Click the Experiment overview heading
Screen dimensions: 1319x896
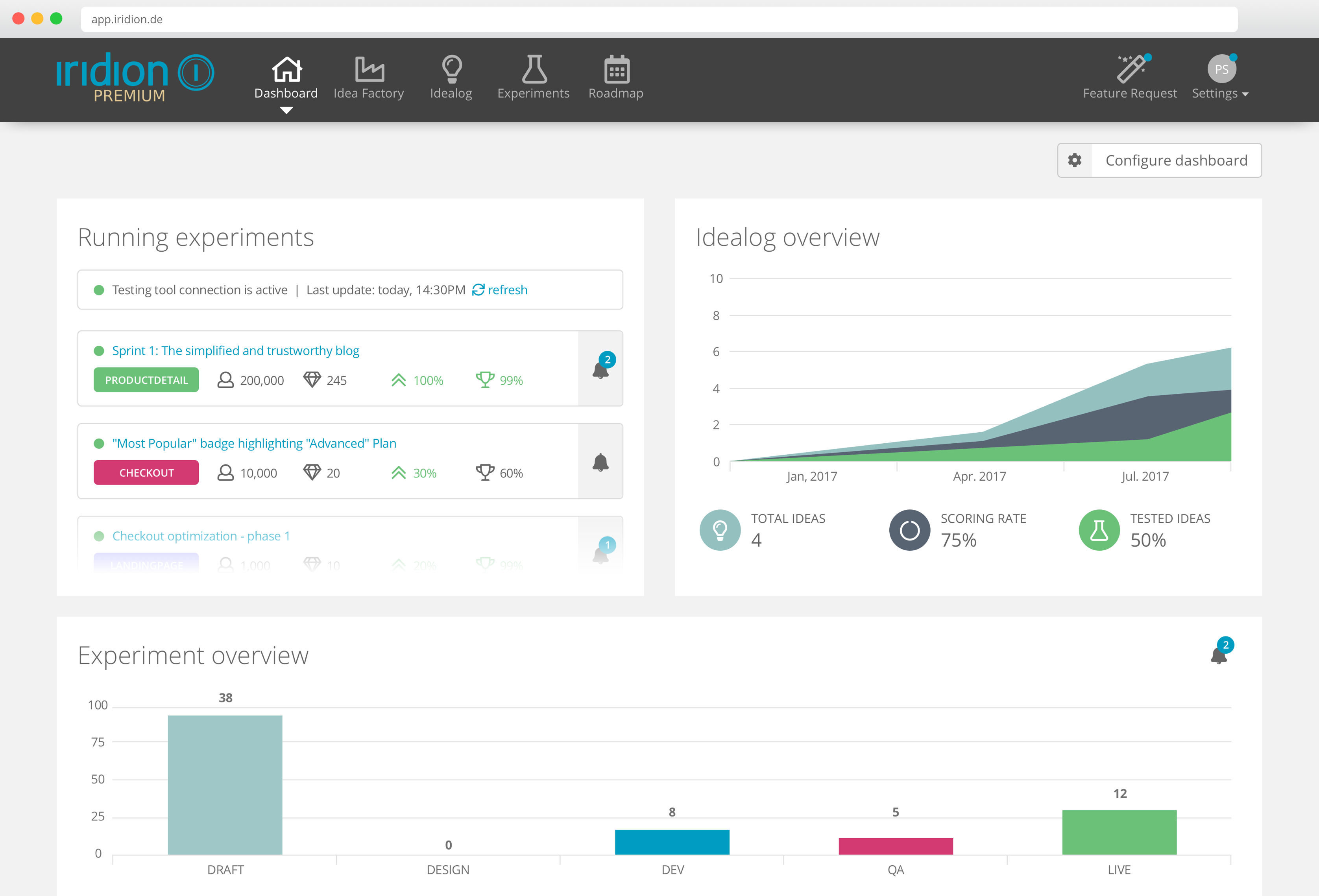(x=193, y=655)
